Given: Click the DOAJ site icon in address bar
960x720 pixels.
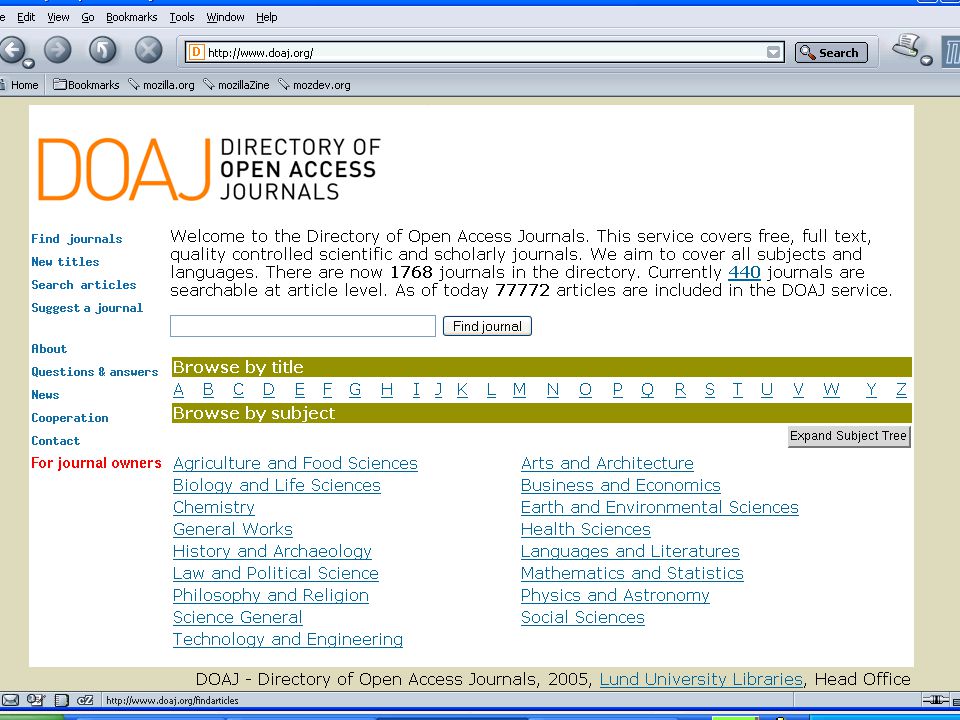Looking at the screenshot, I should click(196, 52).
